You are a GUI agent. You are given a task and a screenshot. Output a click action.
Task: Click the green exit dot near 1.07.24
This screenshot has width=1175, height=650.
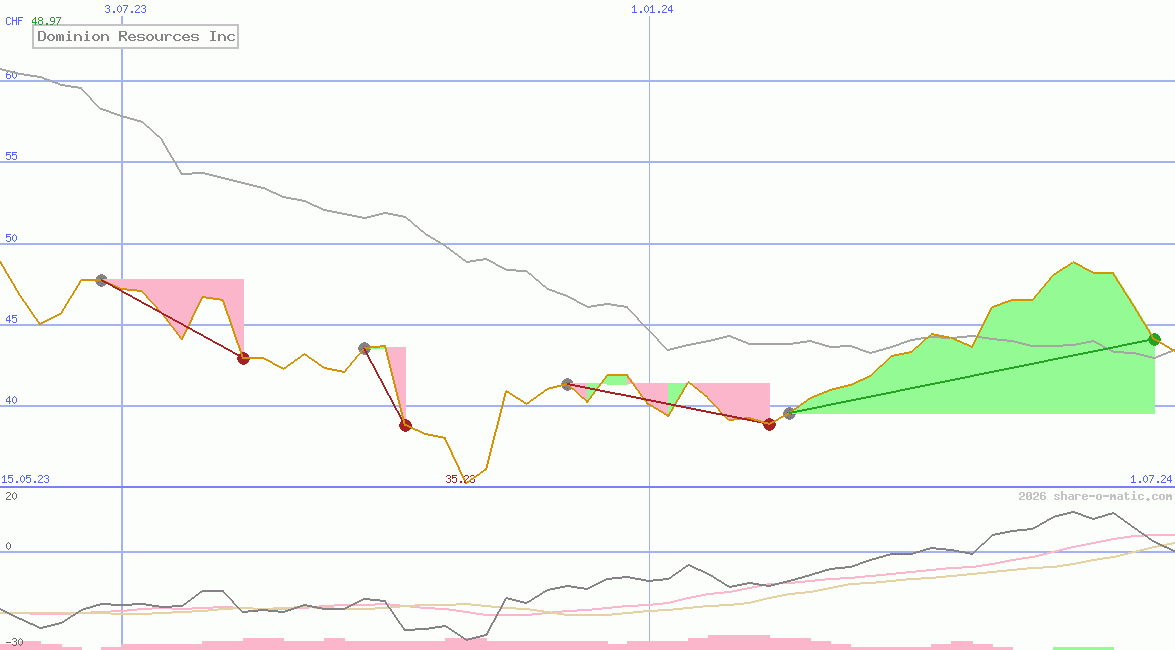point(1154,339)
